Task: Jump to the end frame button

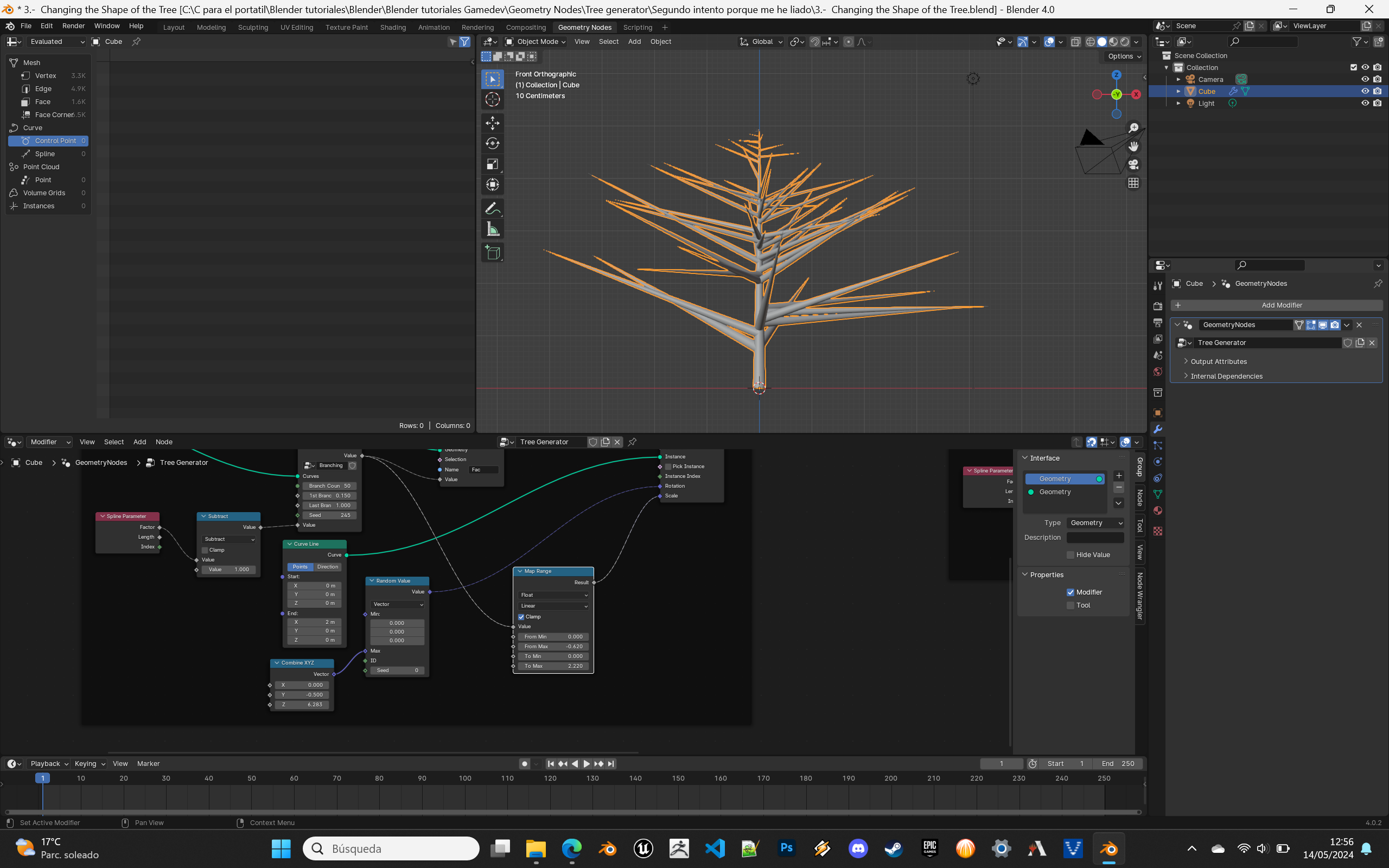Action: point(611,763)
